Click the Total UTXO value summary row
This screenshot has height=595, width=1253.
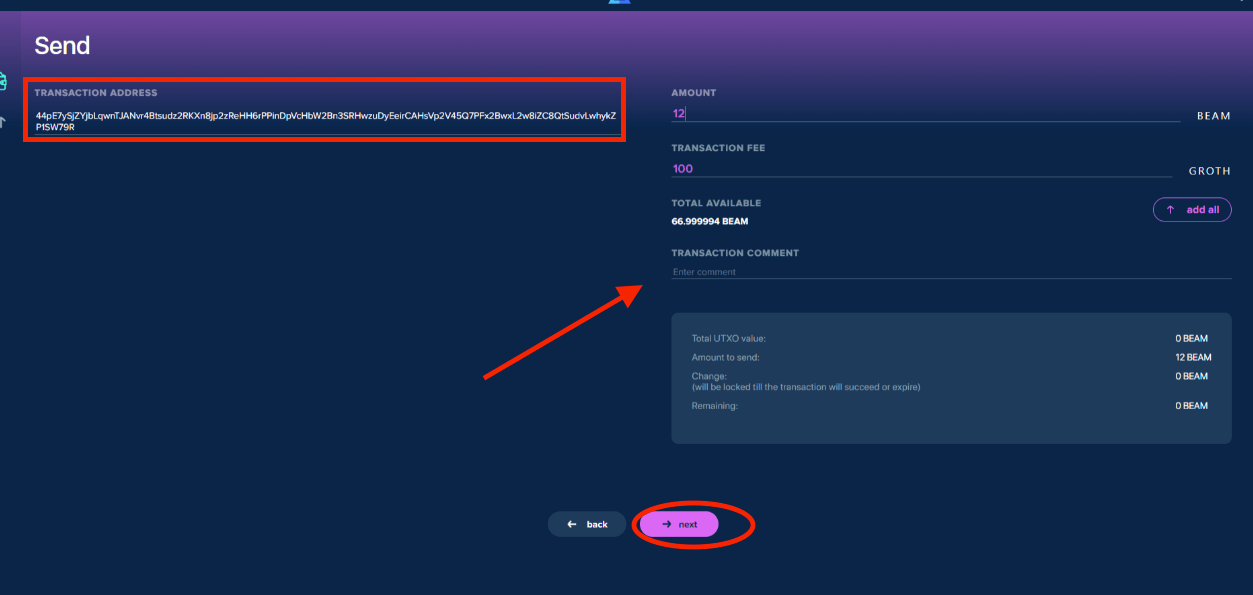950,338
